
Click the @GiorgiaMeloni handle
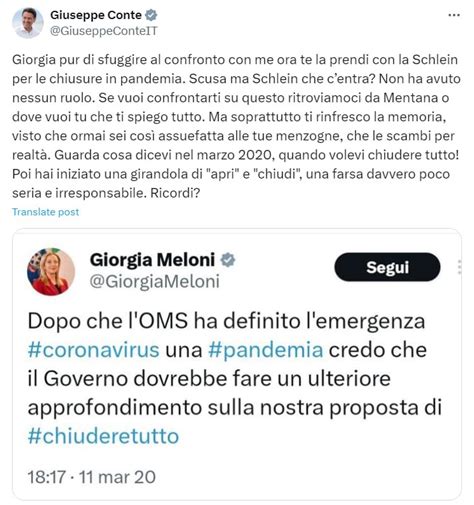pyautogui.click(x=155, y=281)
